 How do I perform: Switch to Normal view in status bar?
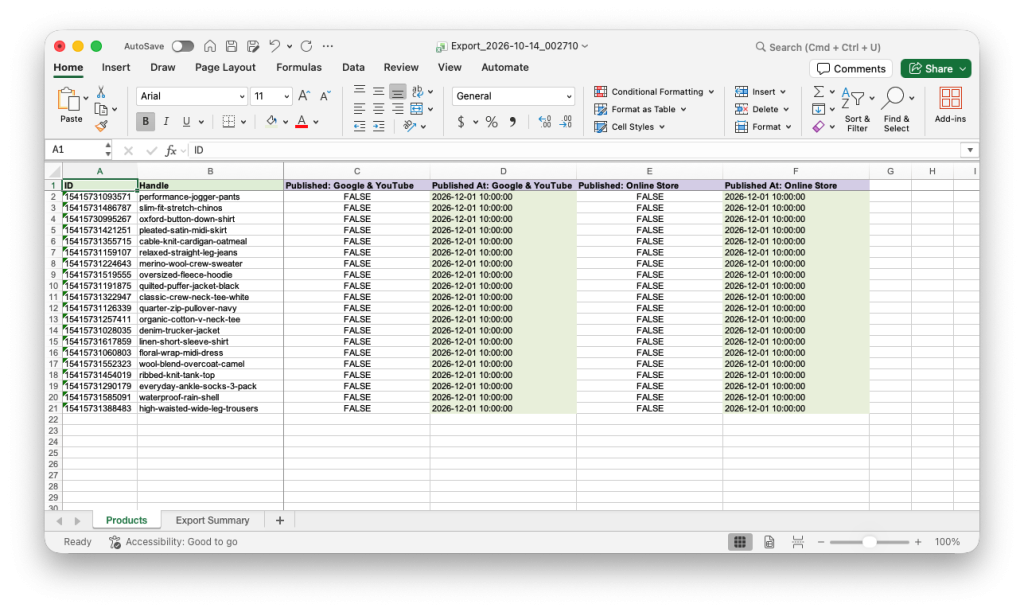(x=740, y=541)
